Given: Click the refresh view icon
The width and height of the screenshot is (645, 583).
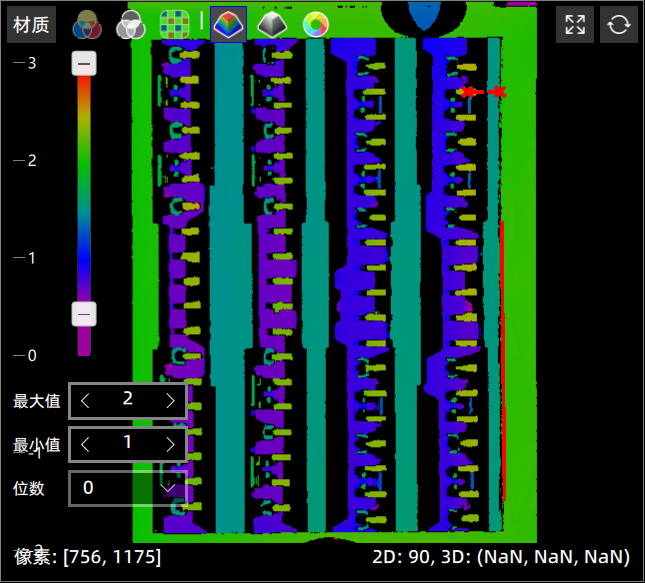Looking at the screenshot, I should click(x=619, y=25).
